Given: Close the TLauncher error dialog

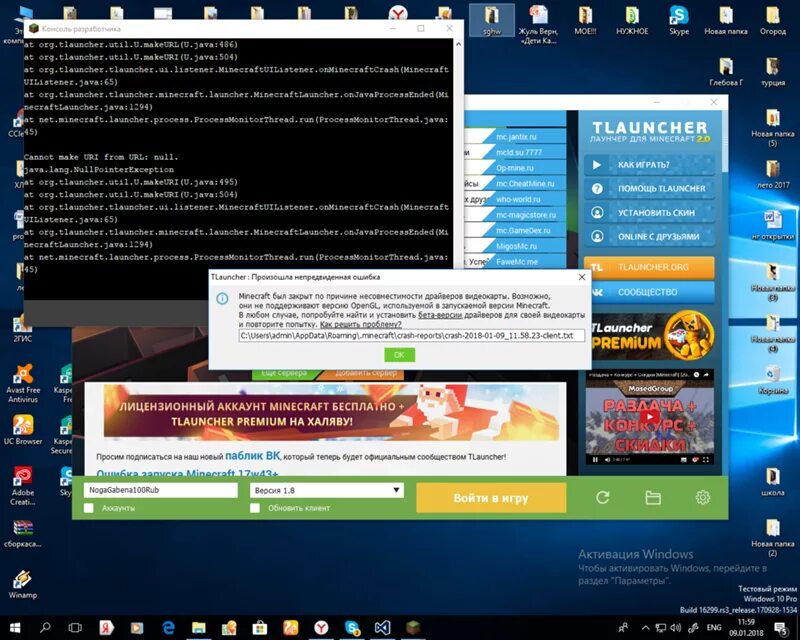Looking at the screenshot, I should [x=582, y=277].
